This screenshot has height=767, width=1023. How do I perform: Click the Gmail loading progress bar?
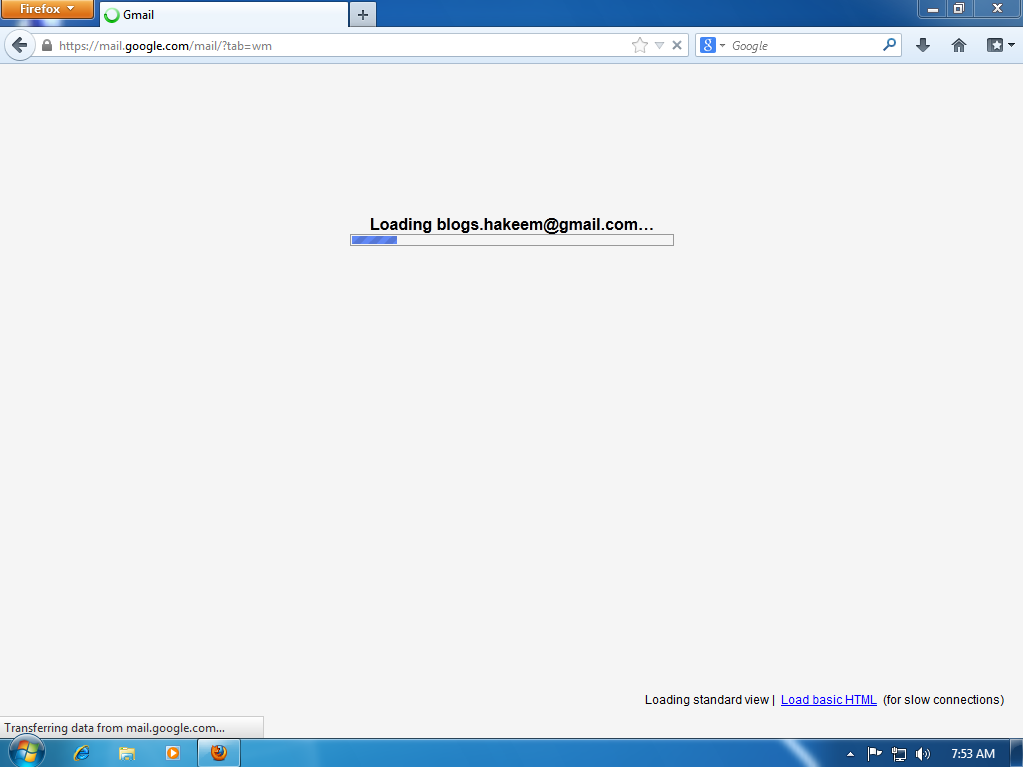512,240
